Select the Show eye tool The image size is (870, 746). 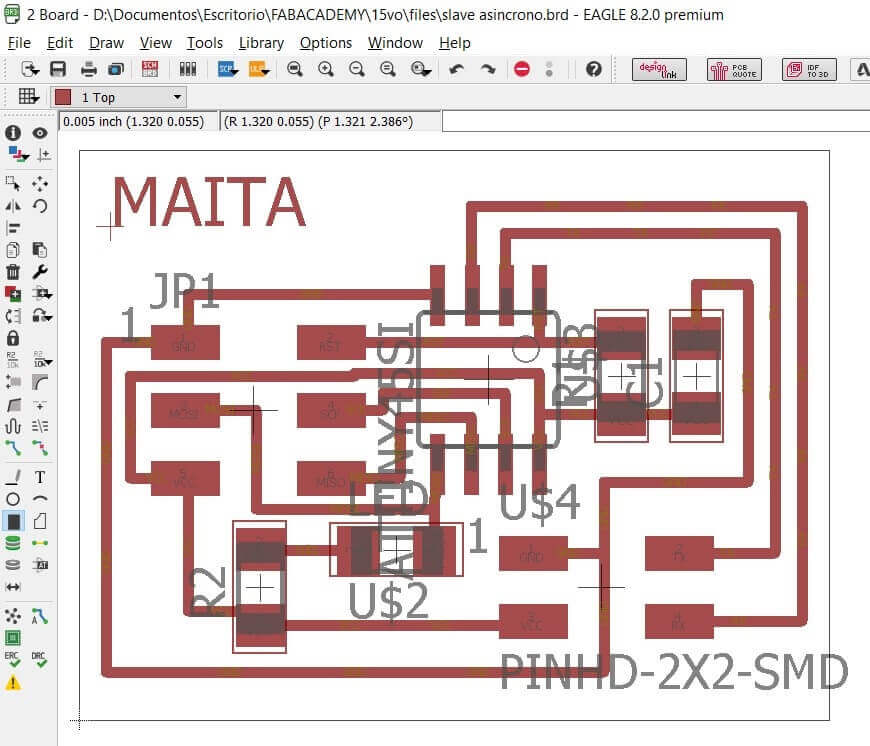click(x=40, y=133)
